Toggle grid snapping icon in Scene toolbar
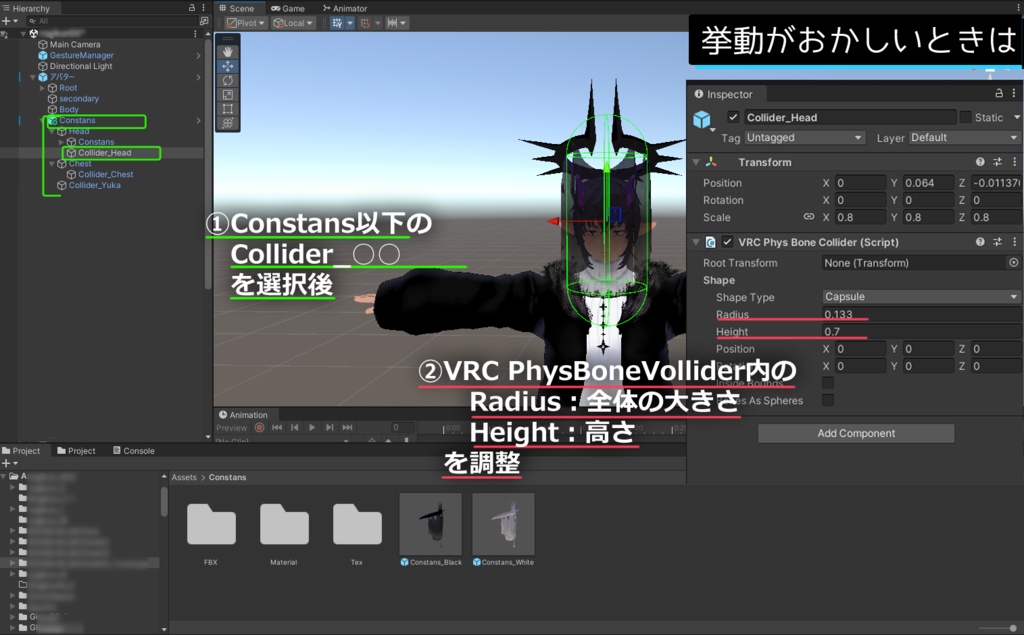The image size is (1024, 635). click(x=337, y=23)
